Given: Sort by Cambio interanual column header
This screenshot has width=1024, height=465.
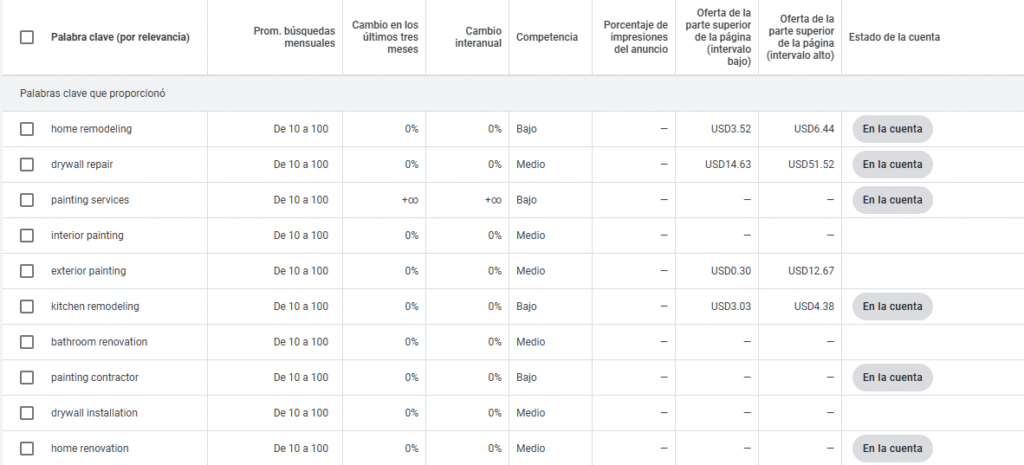Looking at the screenshot, I should [479, 37].
